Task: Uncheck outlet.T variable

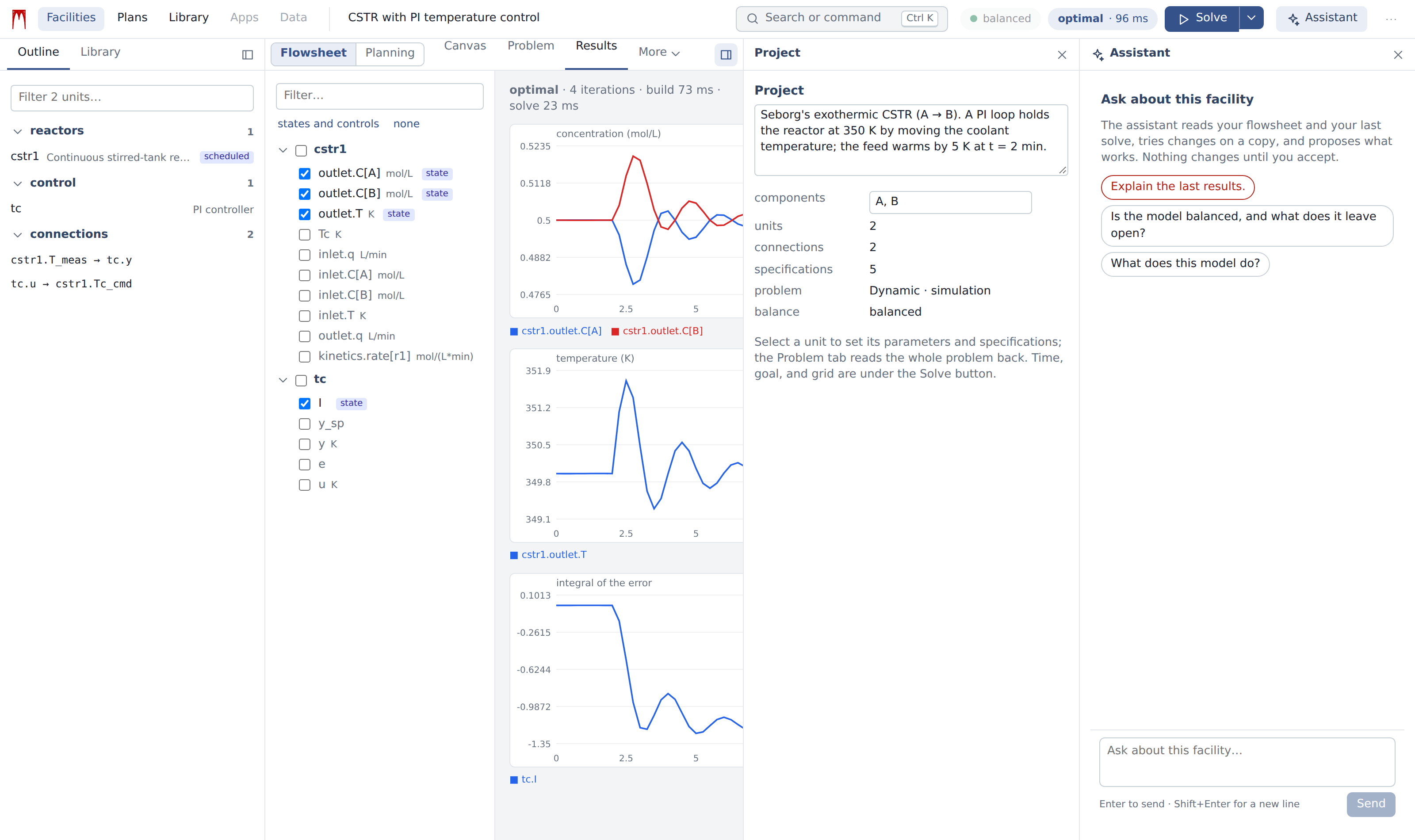Action: click(305, 214)
